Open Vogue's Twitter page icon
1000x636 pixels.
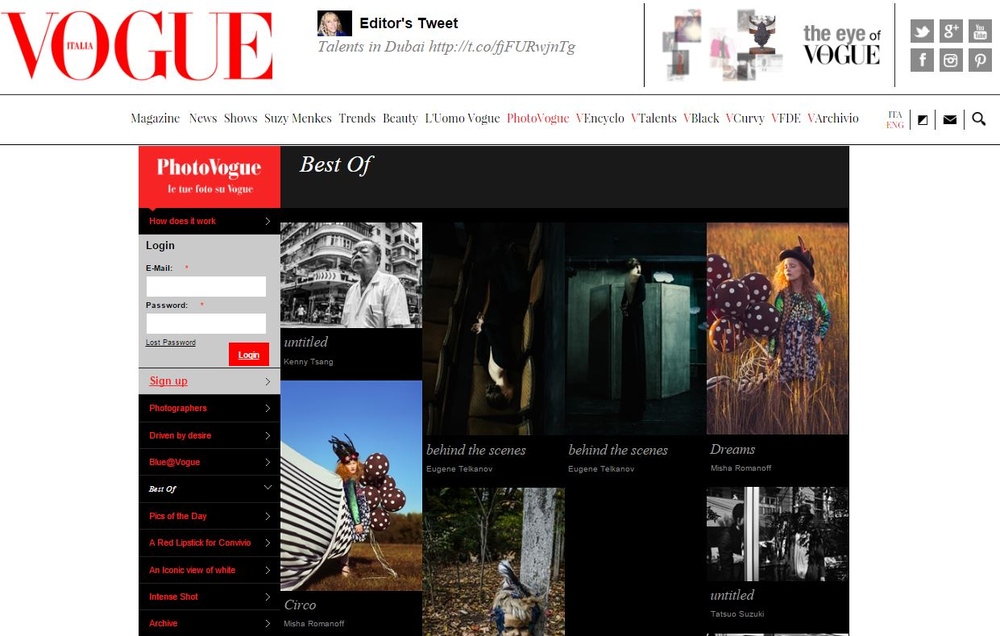click(x=922, y=31)
